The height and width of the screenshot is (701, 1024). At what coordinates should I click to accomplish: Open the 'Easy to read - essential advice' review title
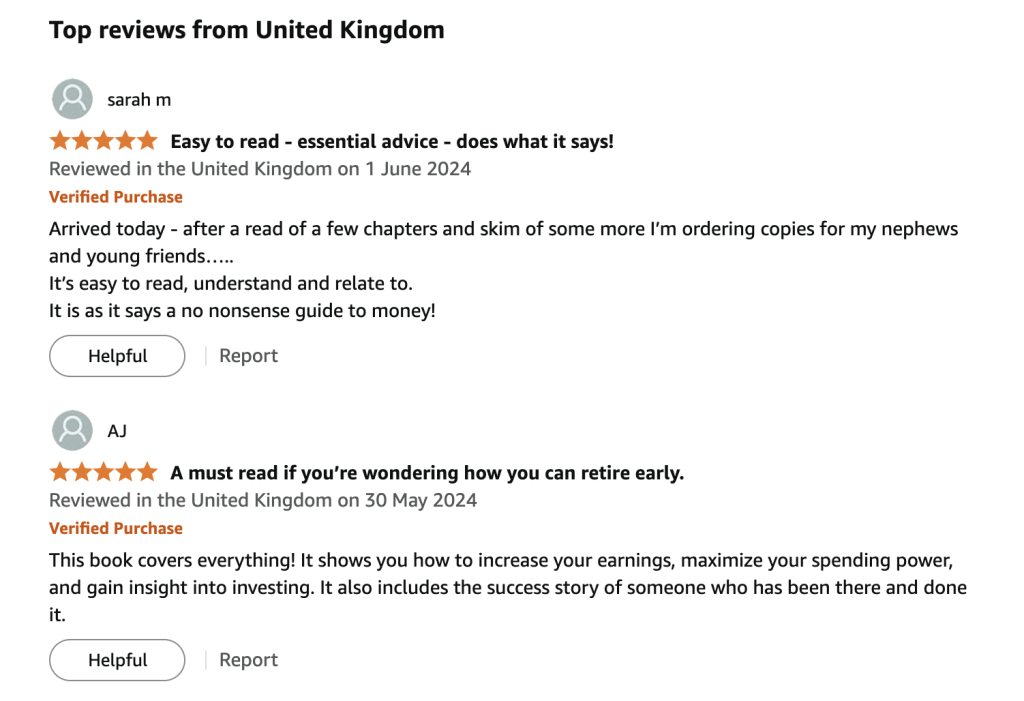pos(392,141)
